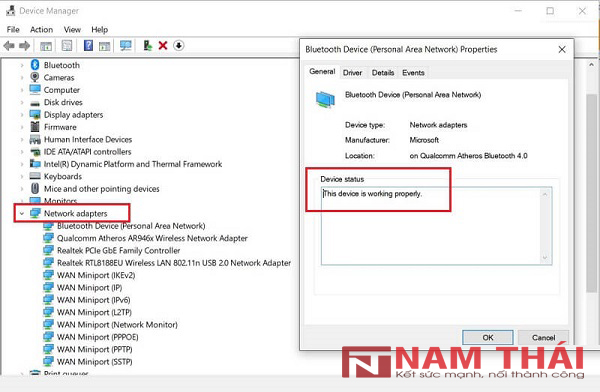The image size is (600, 392).
Task: Open the View menu
Action: 72,29
